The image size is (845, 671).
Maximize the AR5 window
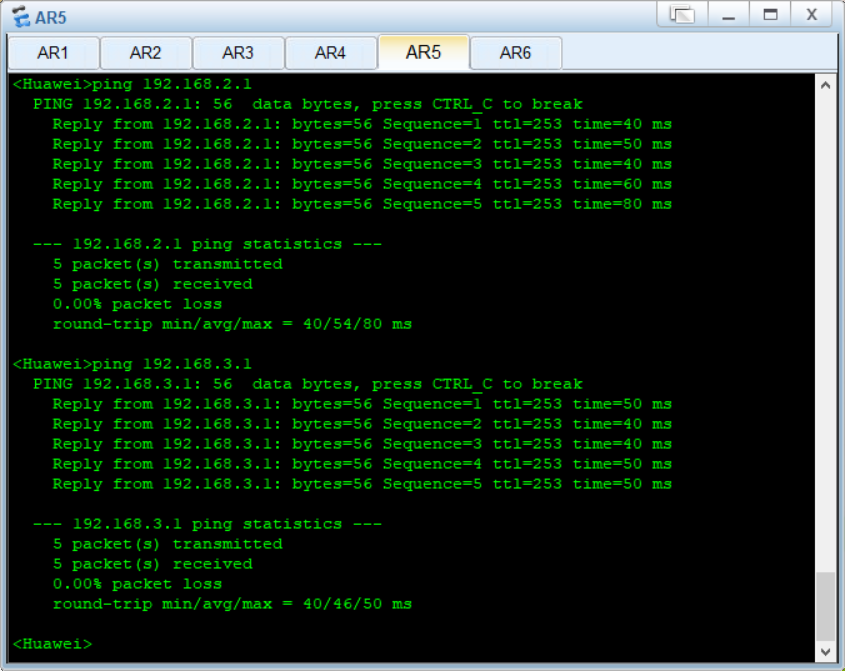click(x=770, y=15)
